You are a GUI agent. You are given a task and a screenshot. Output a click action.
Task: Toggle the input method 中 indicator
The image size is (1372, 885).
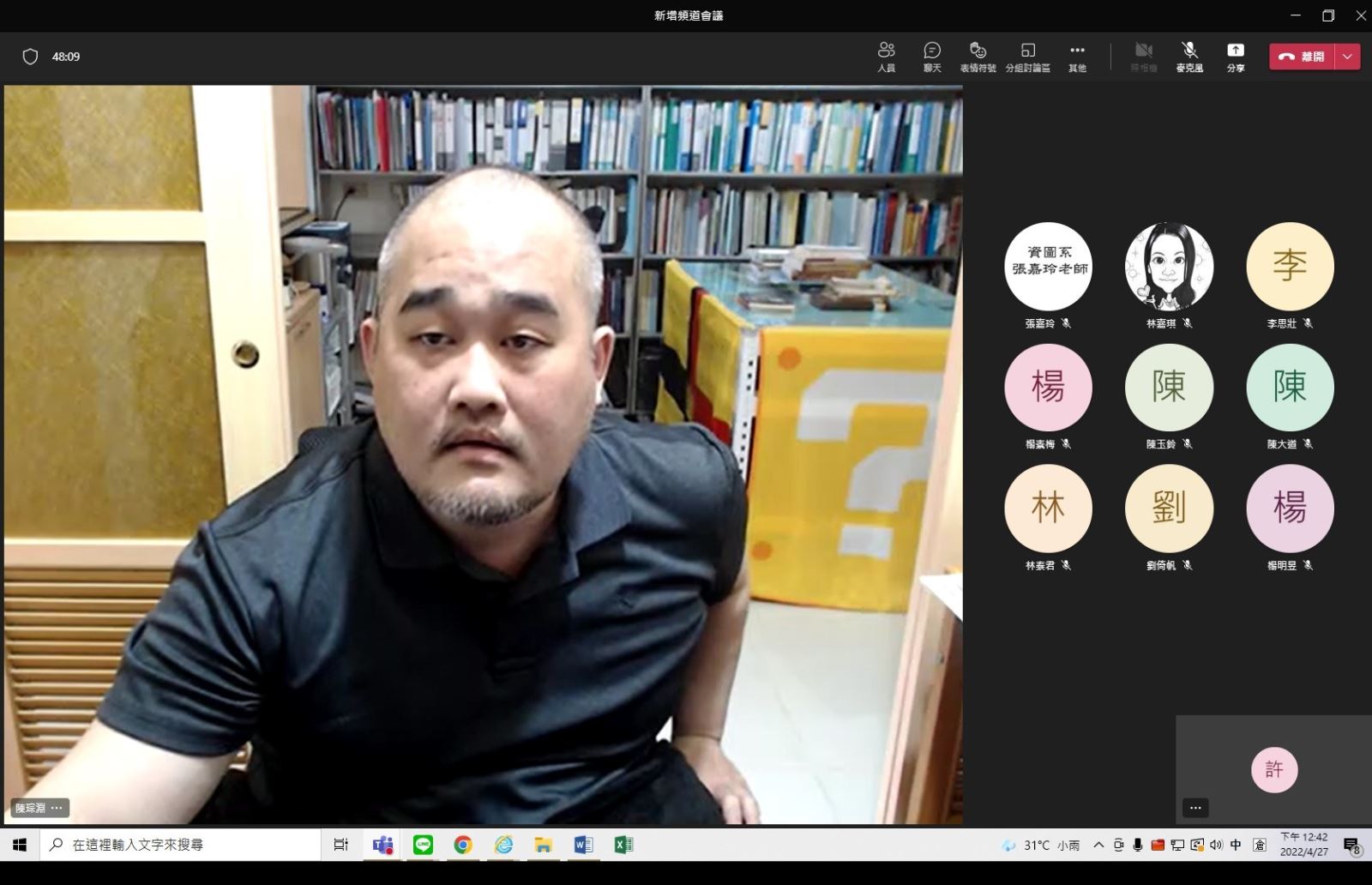pyautogui.click(x=1236, y=845)
